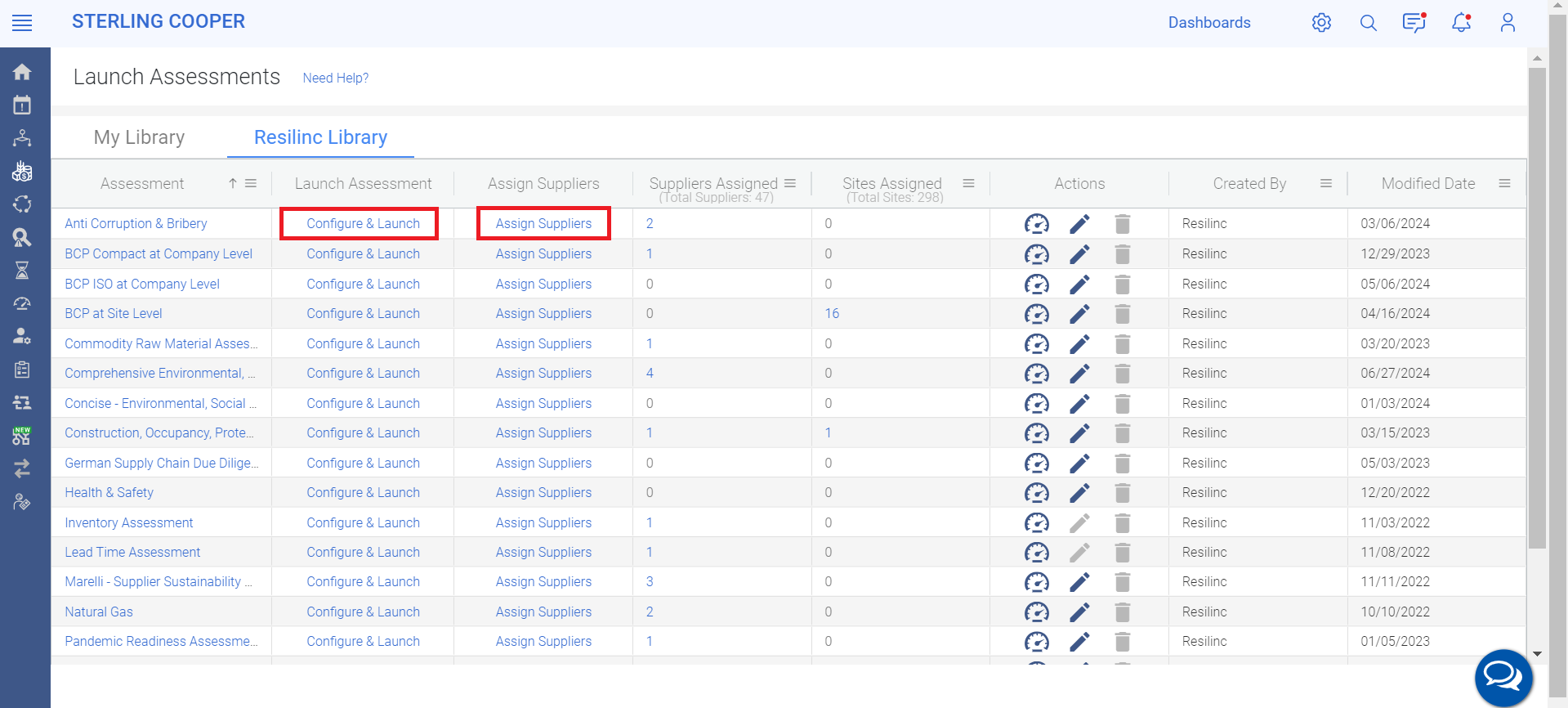Open the notifications bell

[x=1462, y=22]
